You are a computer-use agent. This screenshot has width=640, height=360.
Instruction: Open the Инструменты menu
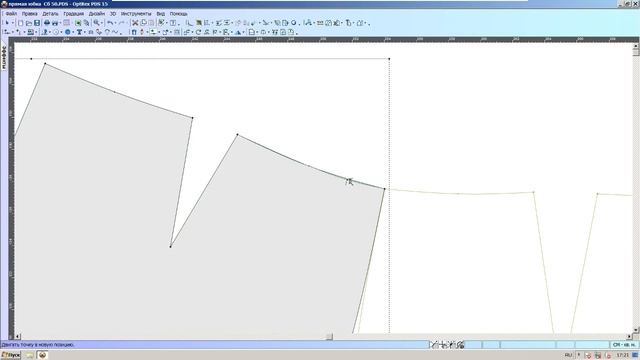point(136,13)
